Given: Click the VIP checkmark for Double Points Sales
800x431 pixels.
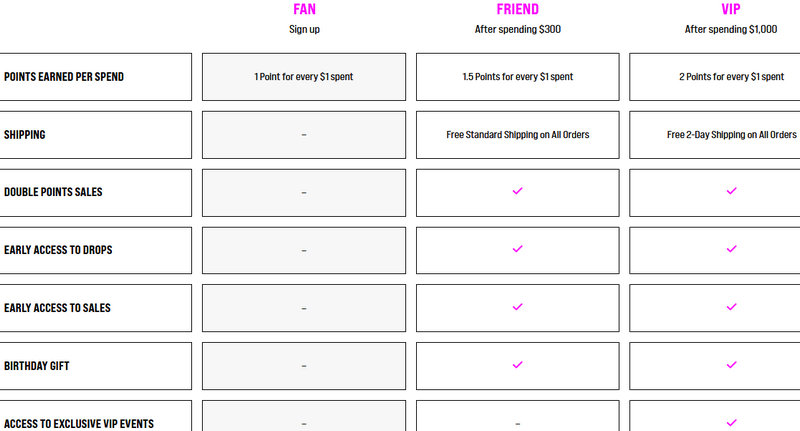Looking at the screenshot, I should pyautogui.click(x=731, y=191).
